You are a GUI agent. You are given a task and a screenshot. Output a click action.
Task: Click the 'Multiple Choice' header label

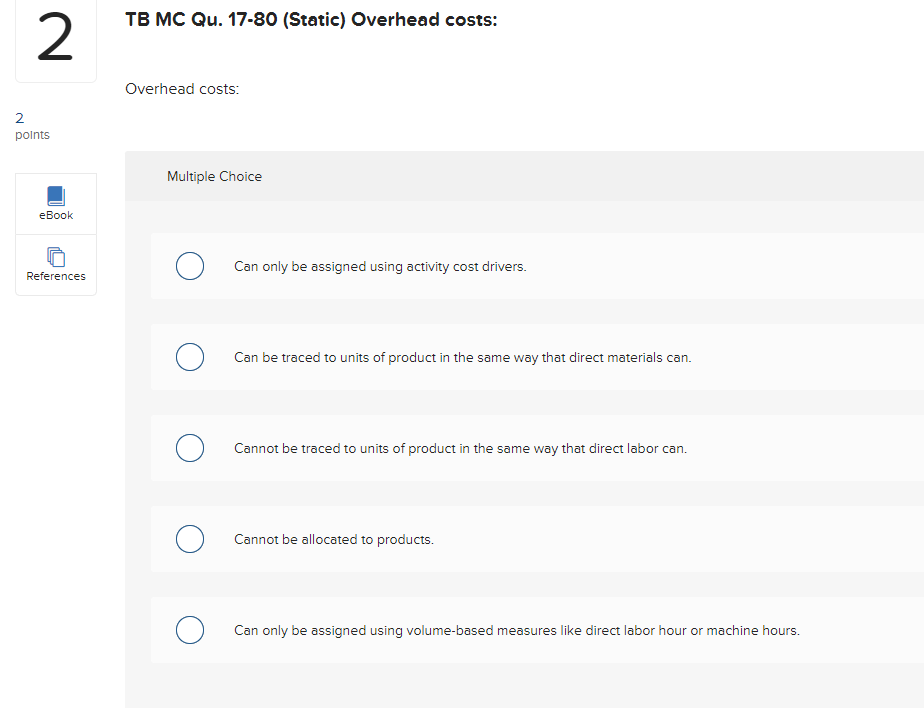coord(214,176)
